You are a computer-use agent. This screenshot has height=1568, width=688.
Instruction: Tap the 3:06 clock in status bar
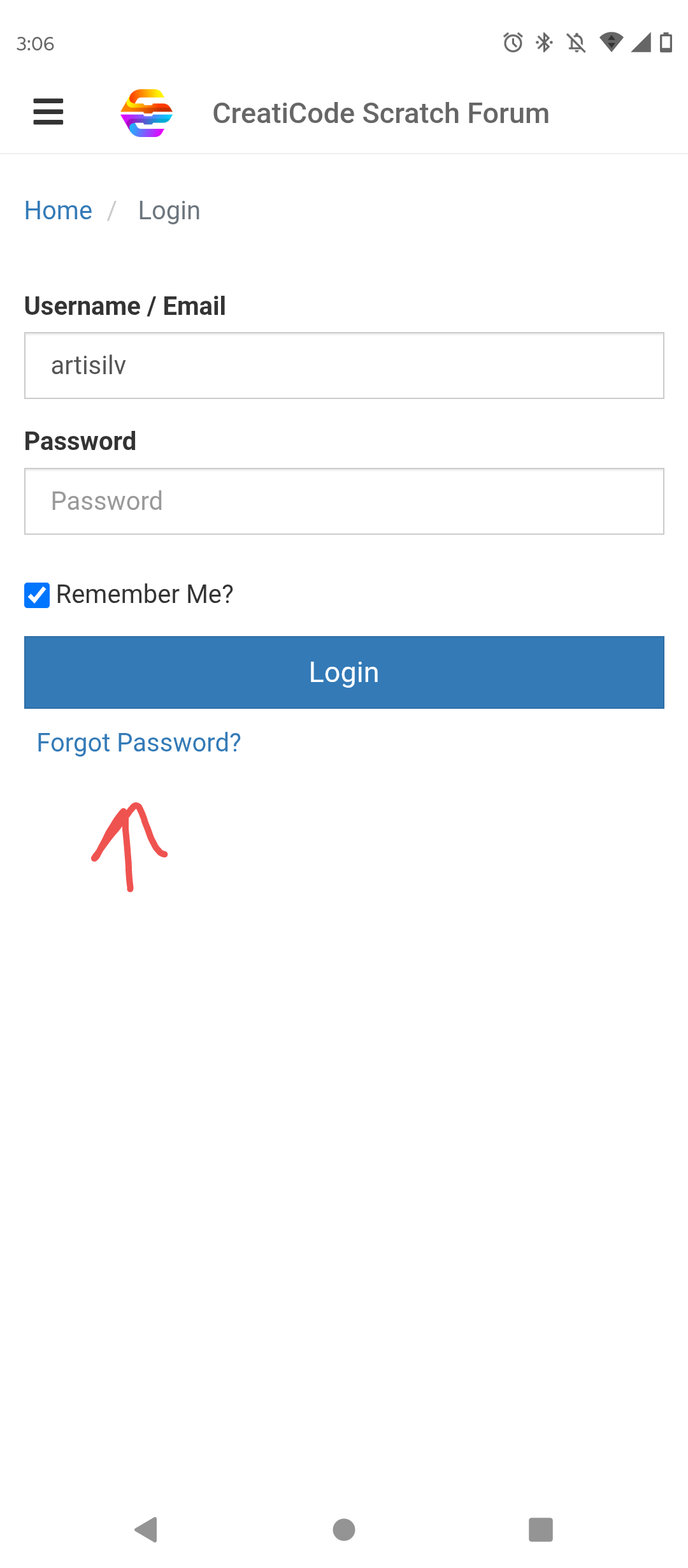pyautogui.click(x=36, y=44)
